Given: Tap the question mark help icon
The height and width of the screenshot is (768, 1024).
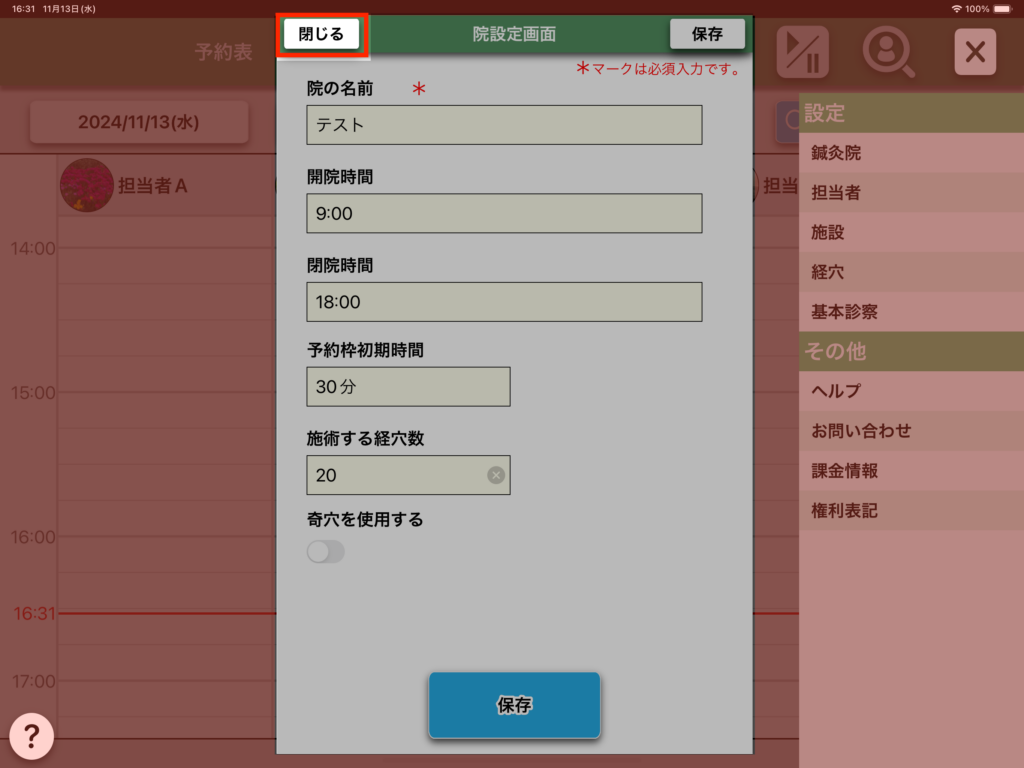Looking at the screenshot, I should pyautogui.click(x=31, y=737).
